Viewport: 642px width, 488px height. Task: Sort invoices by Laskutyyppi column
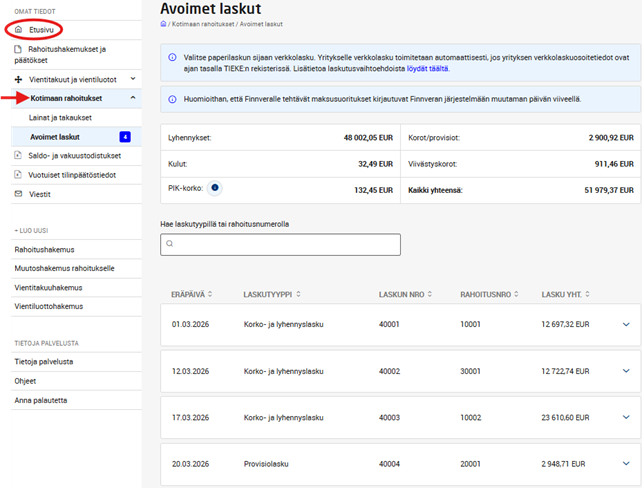pos(268,294)
